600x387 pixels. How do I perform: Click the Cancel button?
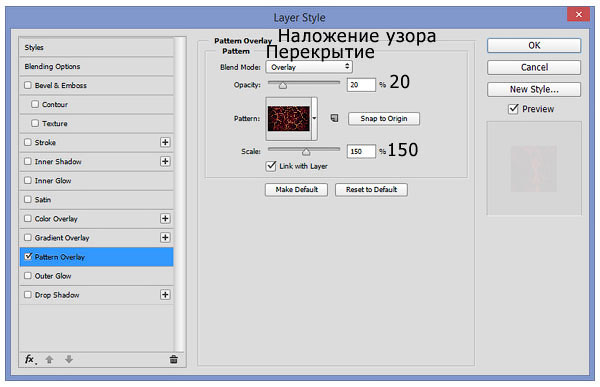(534, 67)
